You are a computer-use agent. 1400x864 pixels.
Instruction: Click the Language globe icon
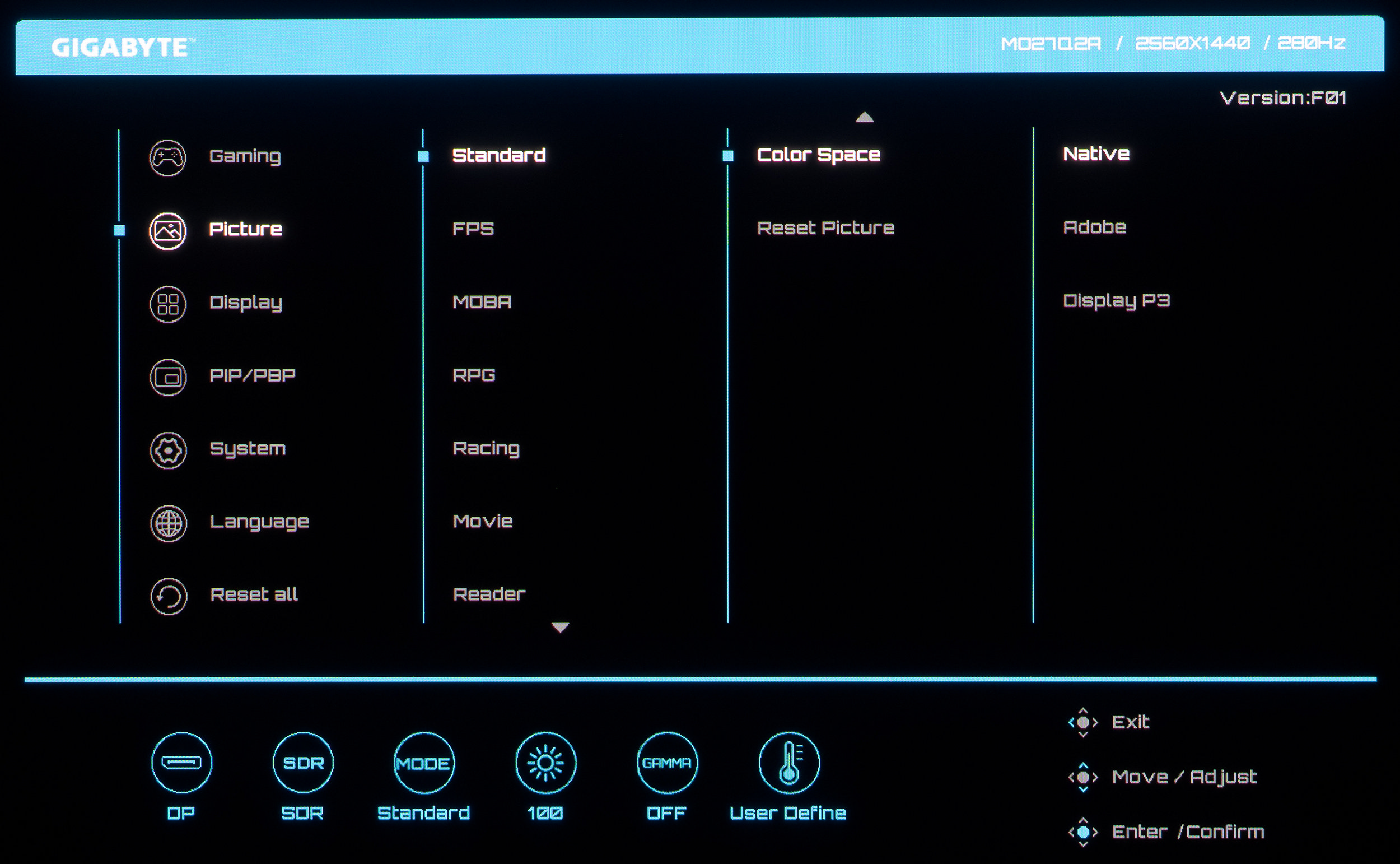tap(168, 523)
